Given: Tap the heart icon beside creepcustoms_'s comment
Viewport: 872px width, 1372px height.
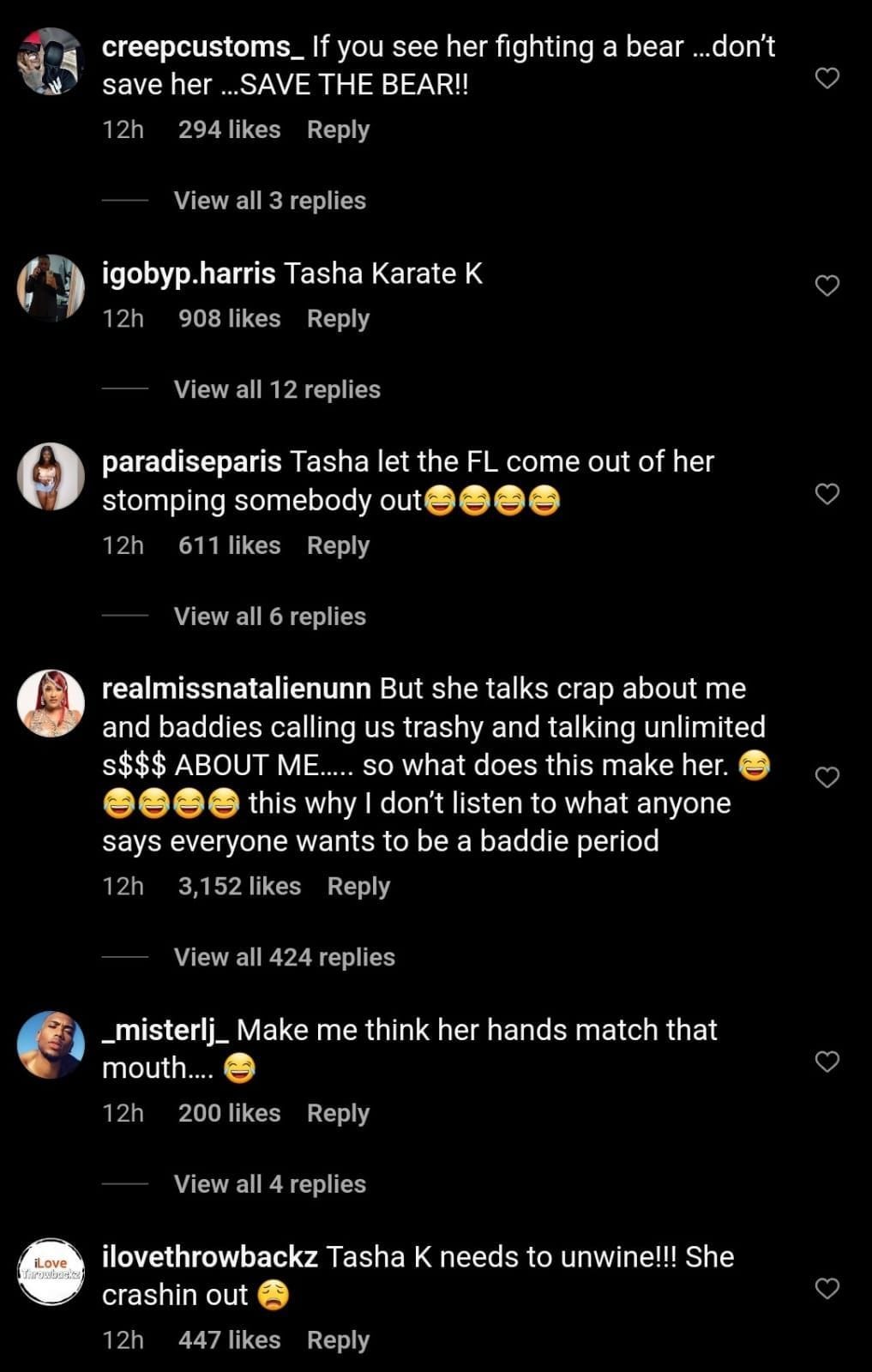Looking at the screenshot, I should tap(826, 78).
